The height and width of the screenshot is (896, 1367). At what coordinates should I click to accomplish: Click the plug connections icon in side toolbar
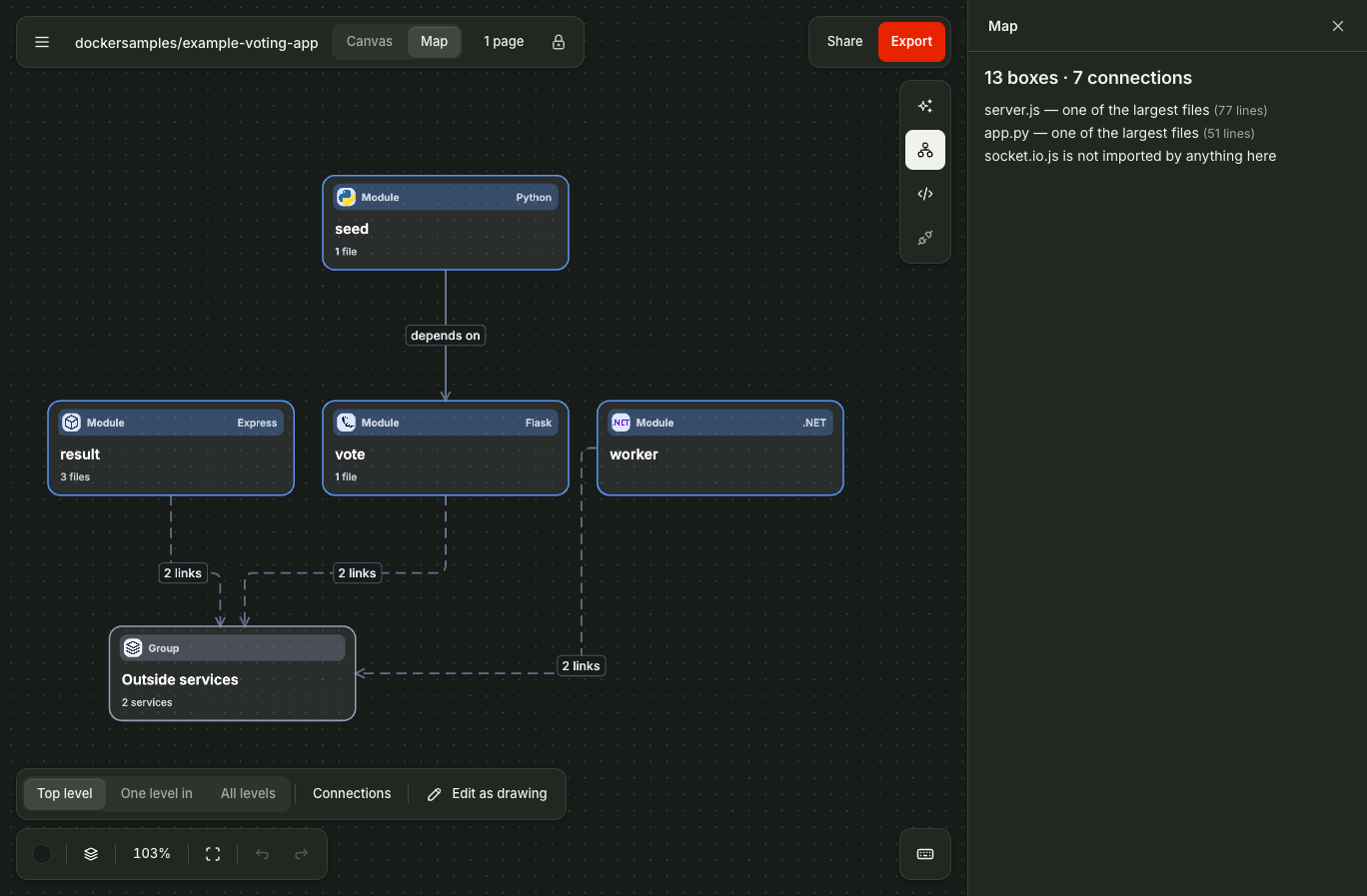pos(925,238)
